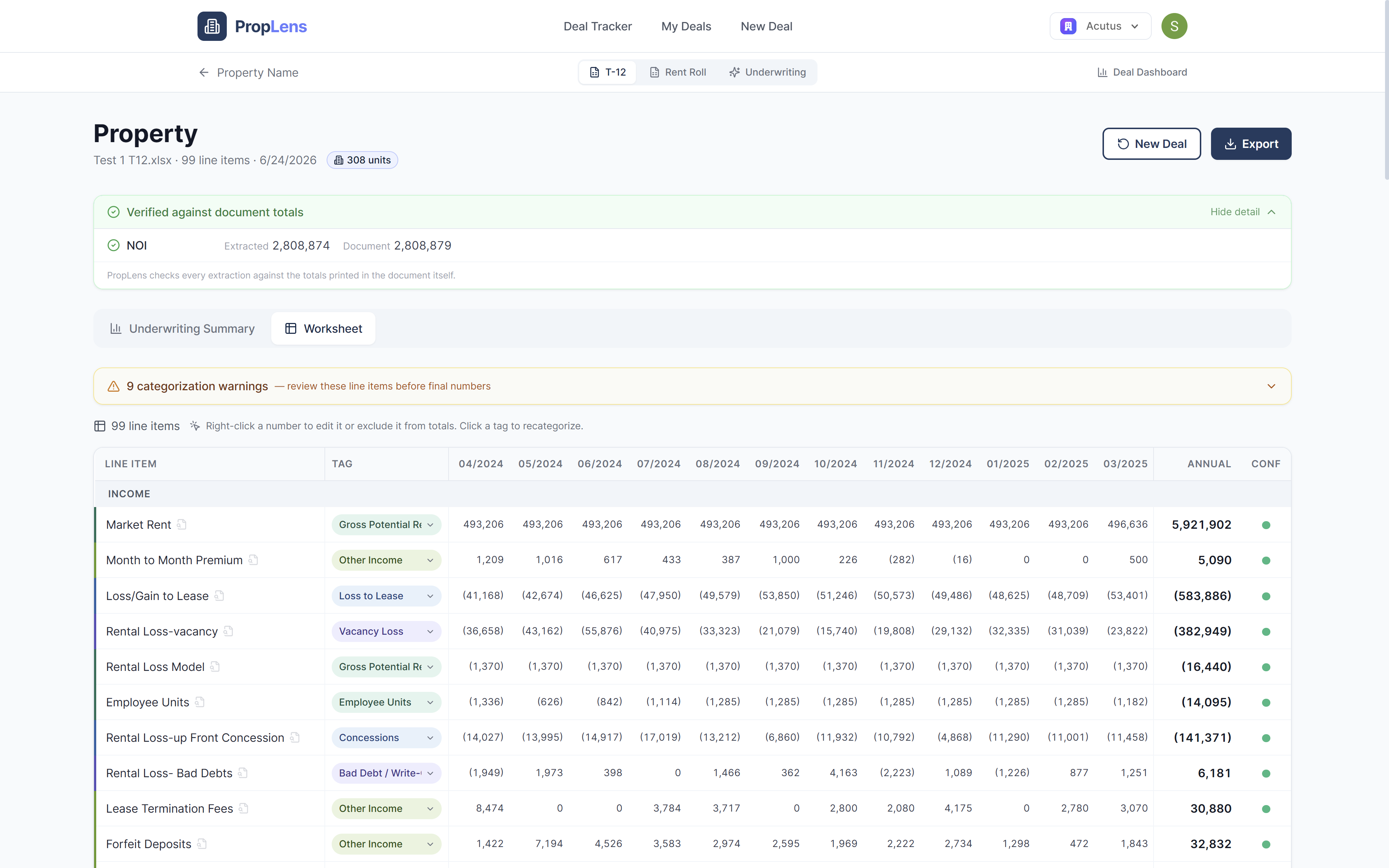Click document icon beside Rental Loss-vacancy

229,631
